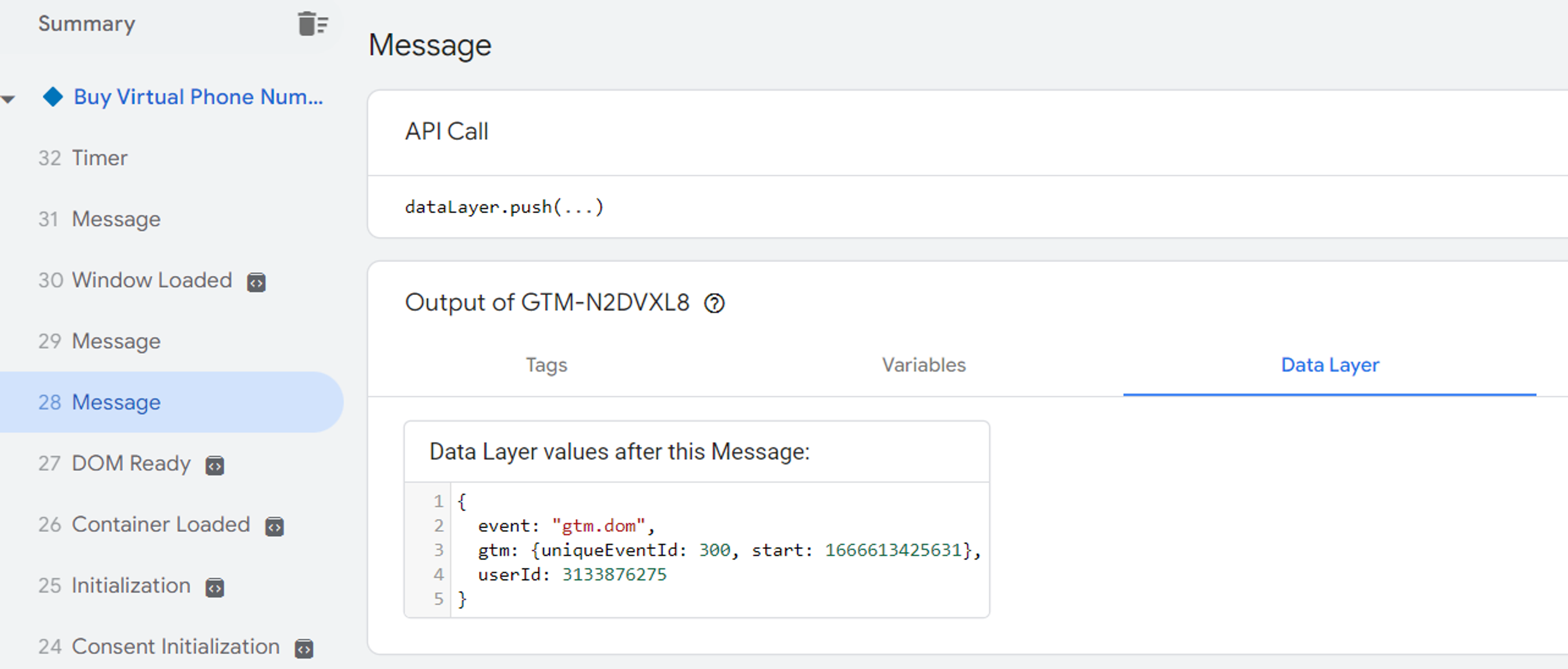This screenshot has height=669, width=1568.
Task: Open event 31 Message
Action: [99, 219]
